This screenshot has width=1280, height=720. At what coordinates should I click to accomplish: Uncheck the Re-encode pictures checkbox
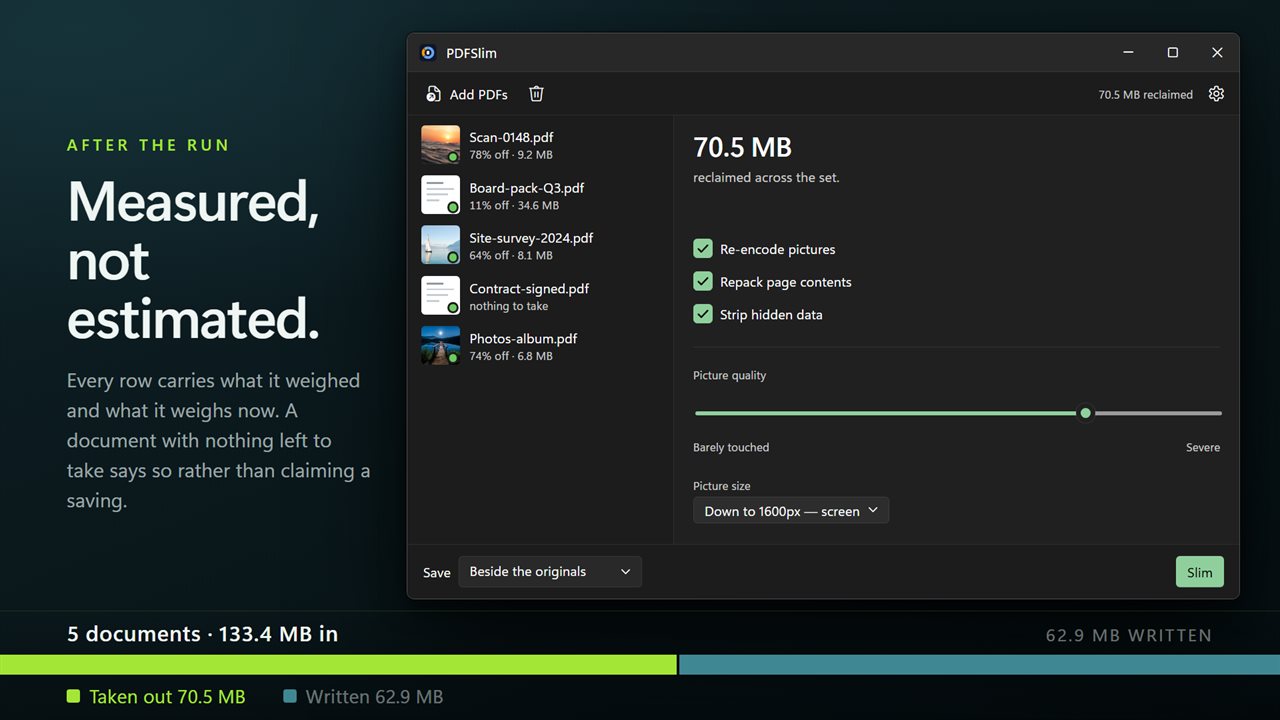(703, 249)
